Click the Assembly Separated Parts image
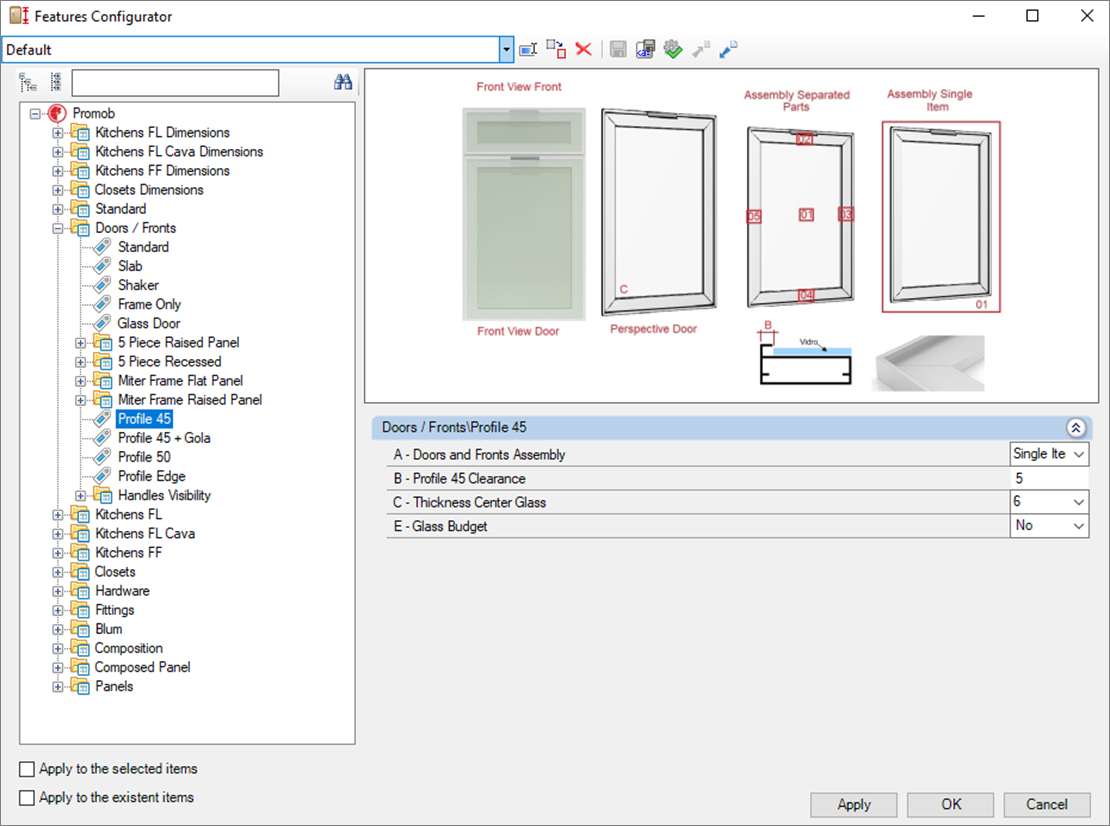The image size is (1110, 826). coord(801,217)
